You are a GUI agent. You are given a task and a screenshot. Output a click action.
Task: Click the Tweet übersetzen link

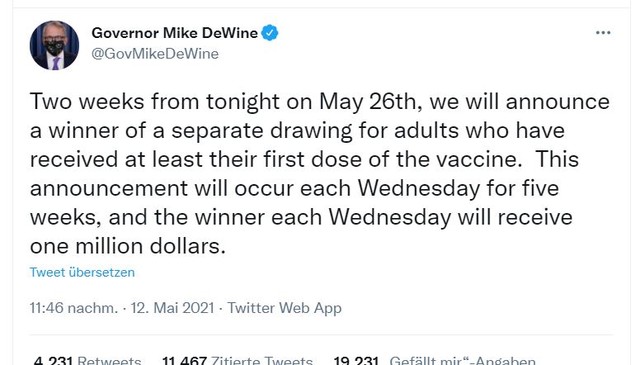(82, 272)
